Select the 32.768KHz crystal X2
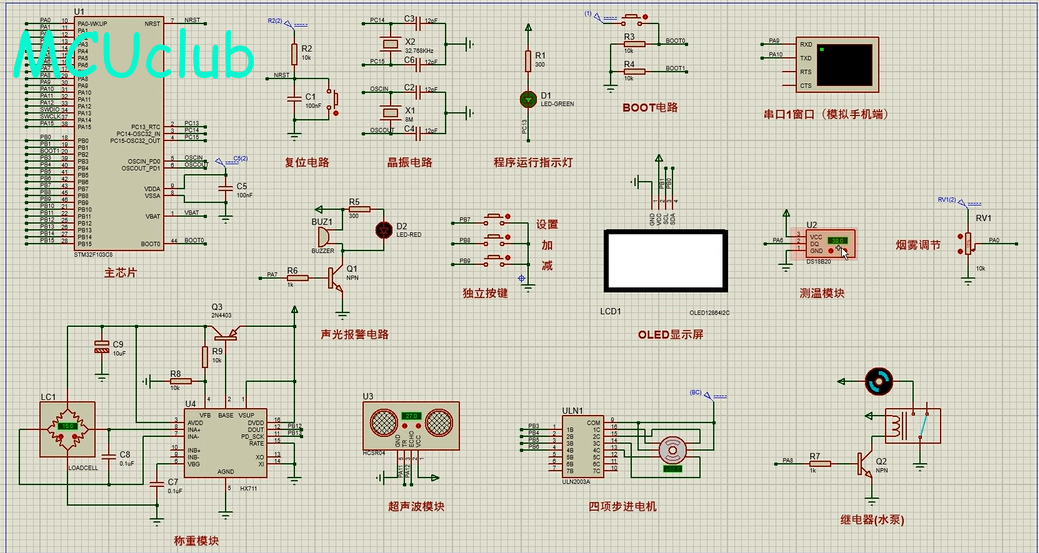Screen dimensions: 1039x553 [391, 44]
